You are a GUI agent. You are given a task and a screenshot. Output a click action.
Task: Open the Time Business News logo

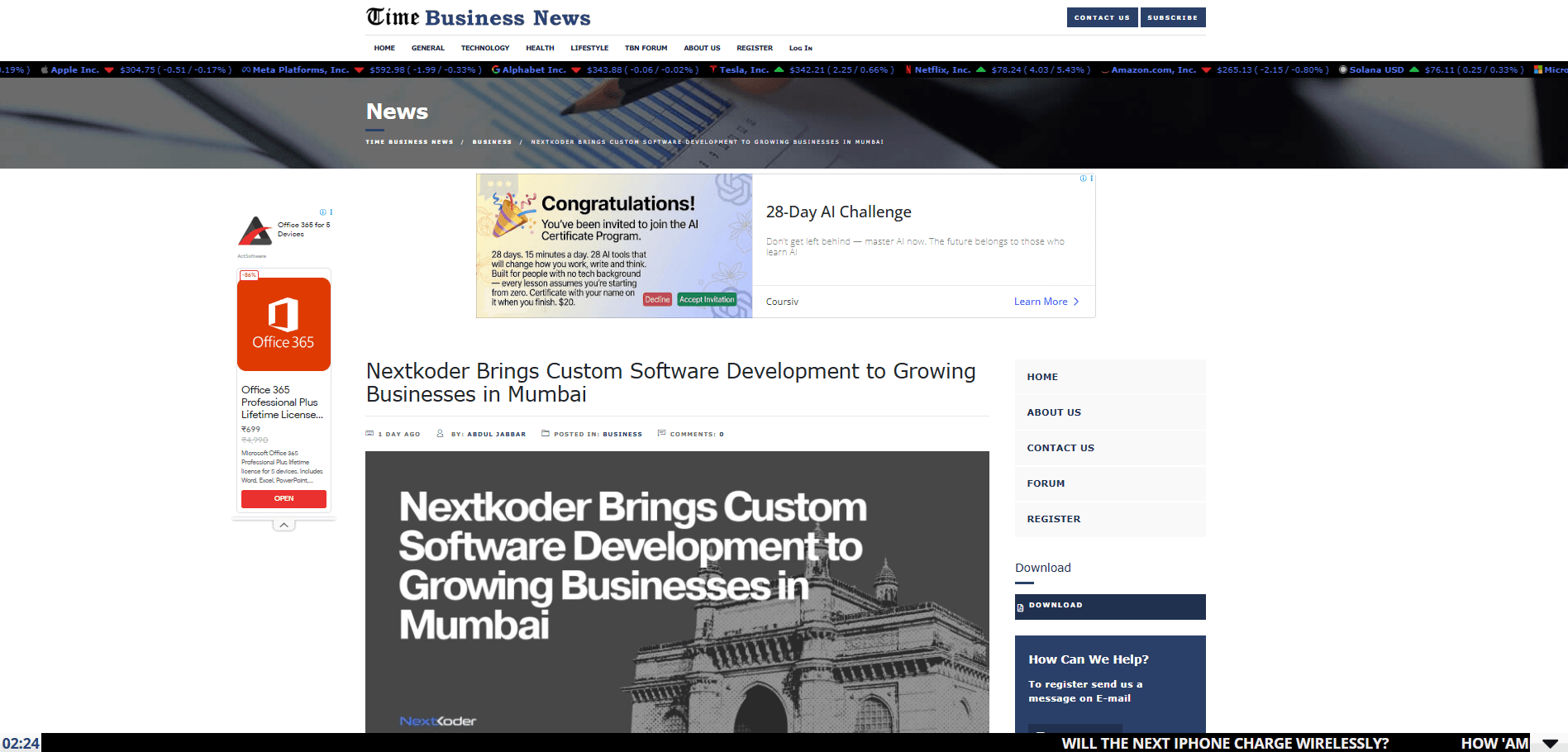479,17
